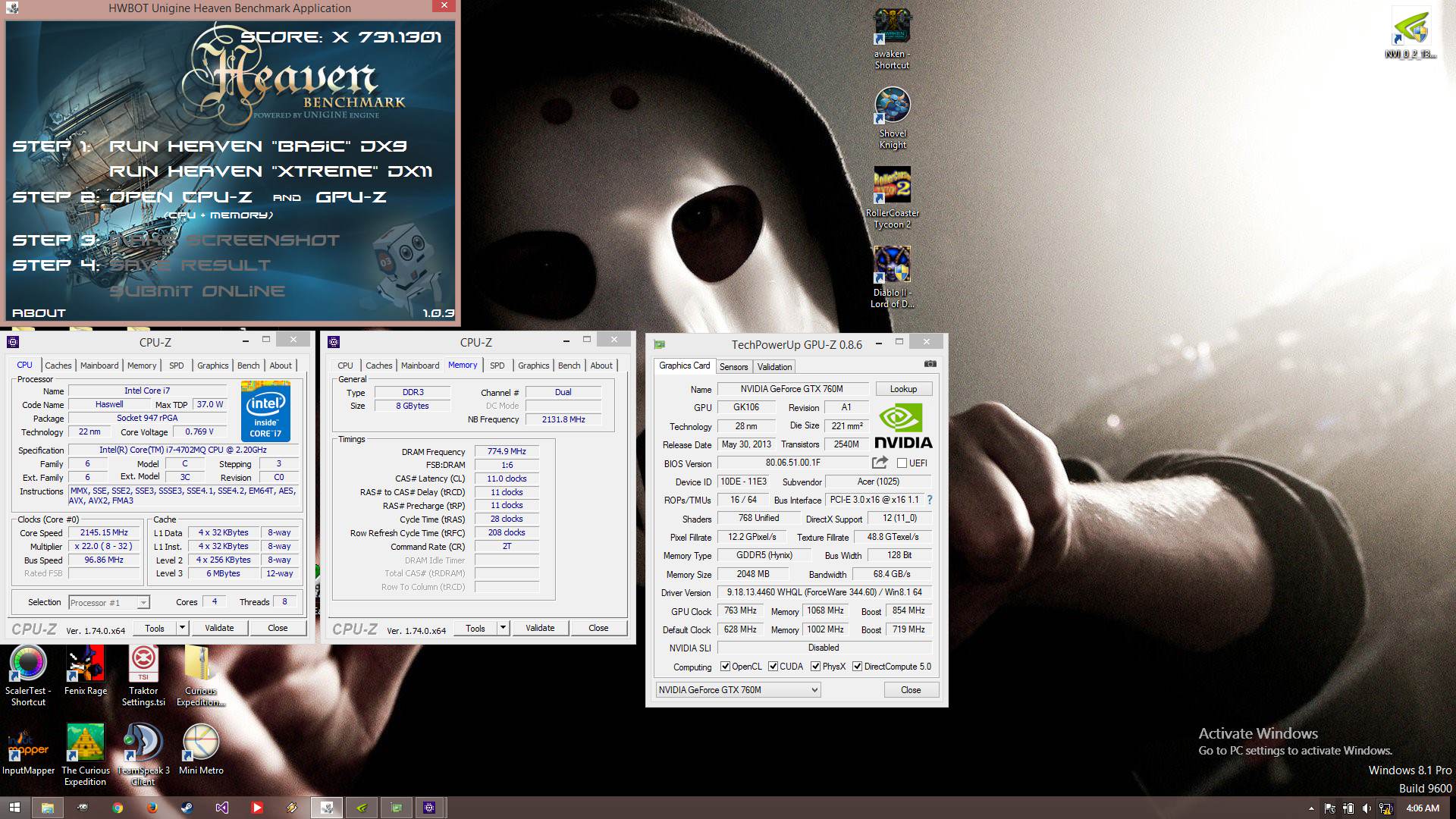Screen dimensions: 1456x819
Task: Click the network warning tray icon
Action: pos(1385,808)
